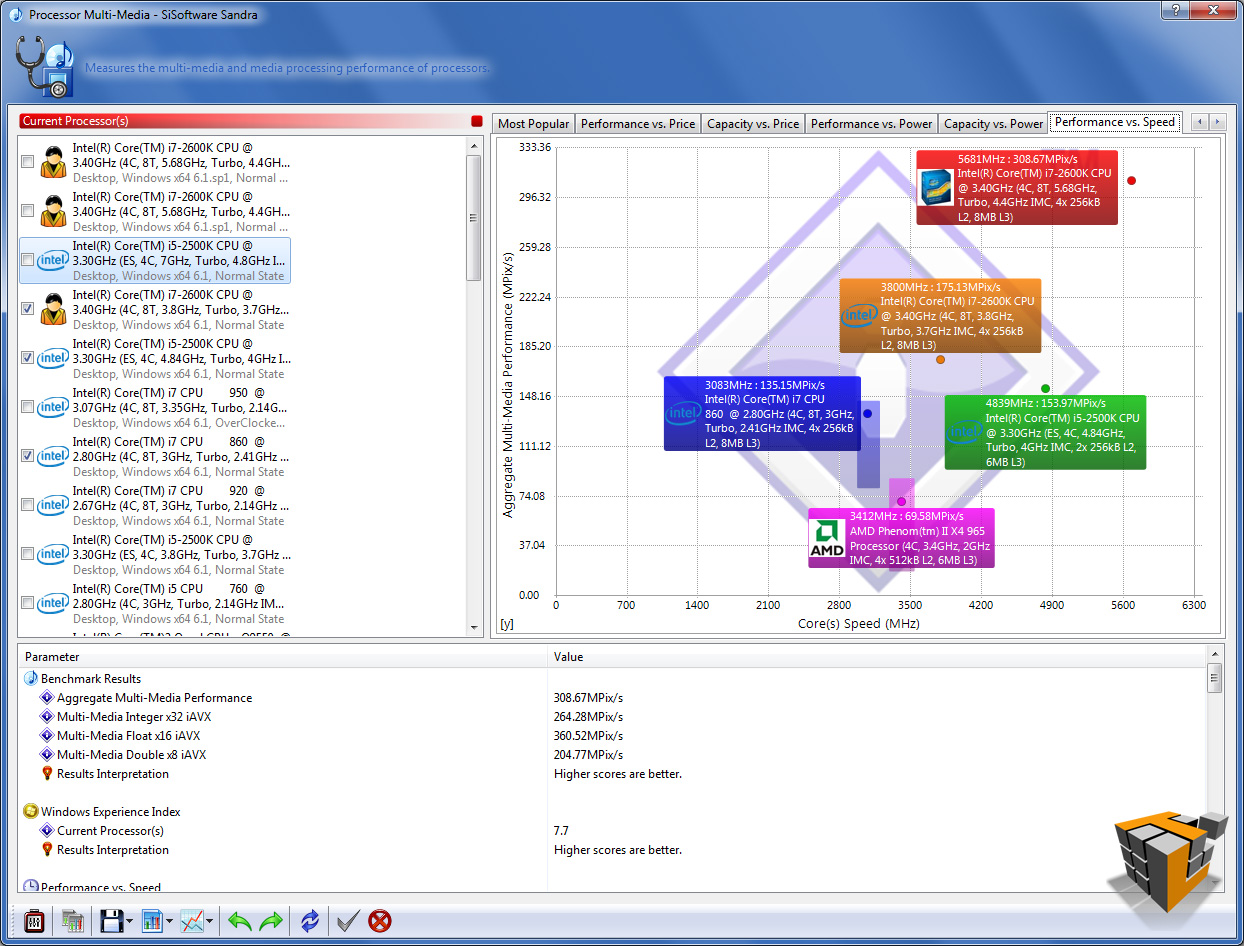Click the Benchmark Results section icon
Image resolution: width=1244 pixels, height=946 pixels.
point(31,679)
